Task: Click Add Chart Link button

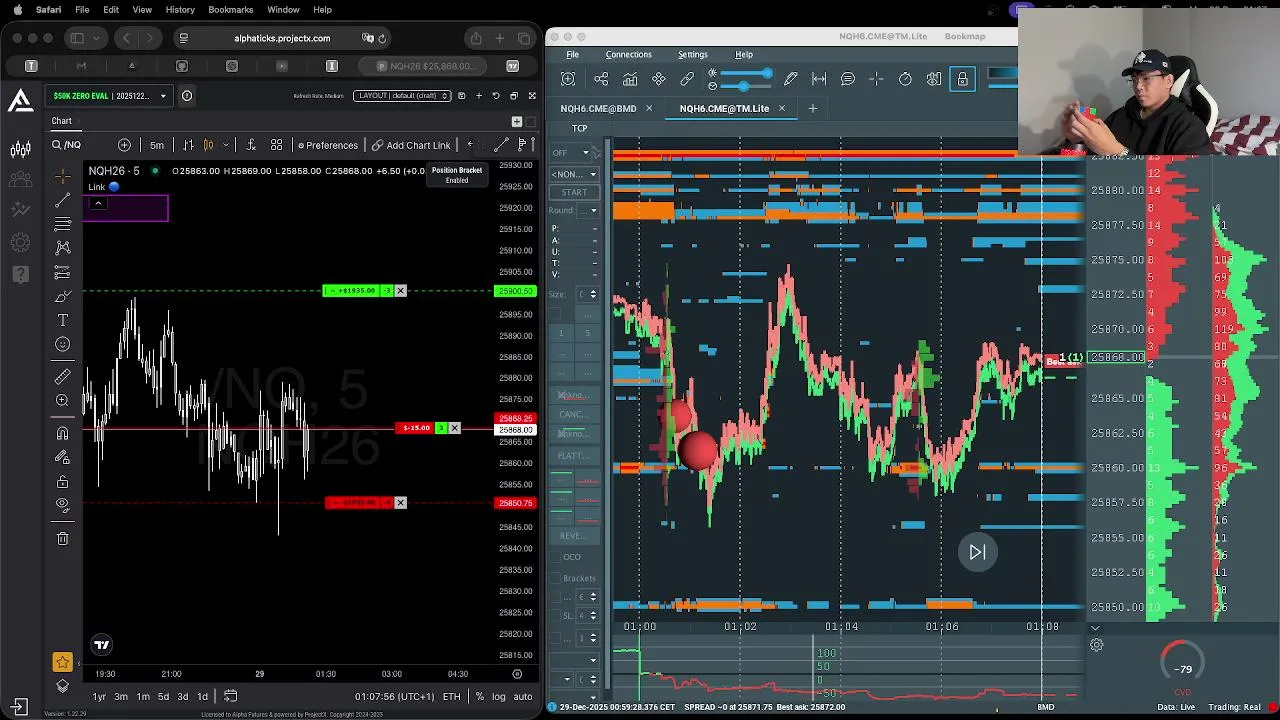Action: coord(411,145)
